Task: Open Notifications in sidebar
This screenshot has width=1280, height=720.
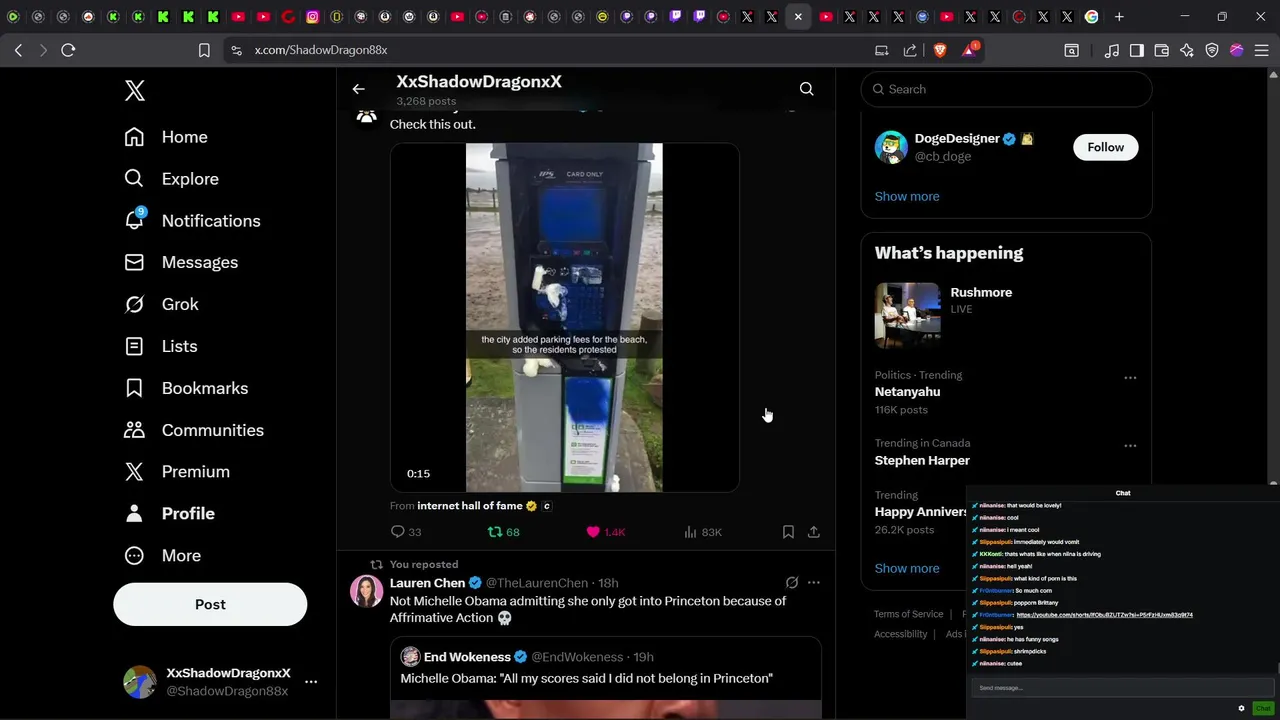Action: pyautogui.click(x=192, y=221)
